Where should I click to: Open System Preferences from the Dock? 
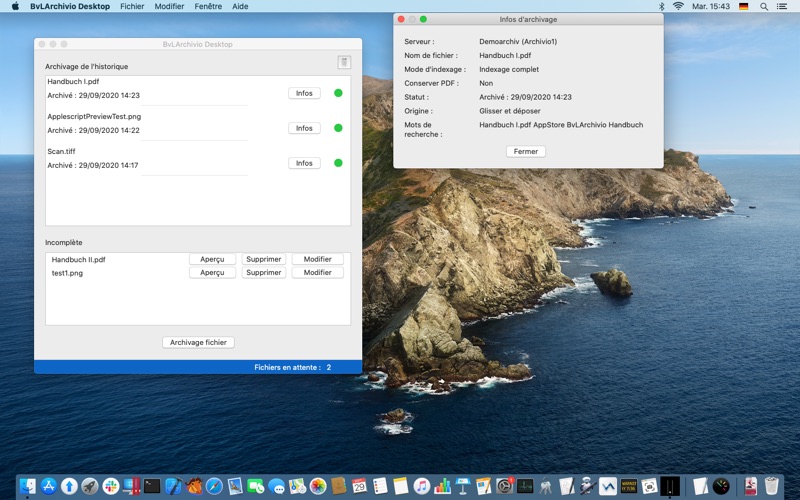coord(505,486)
